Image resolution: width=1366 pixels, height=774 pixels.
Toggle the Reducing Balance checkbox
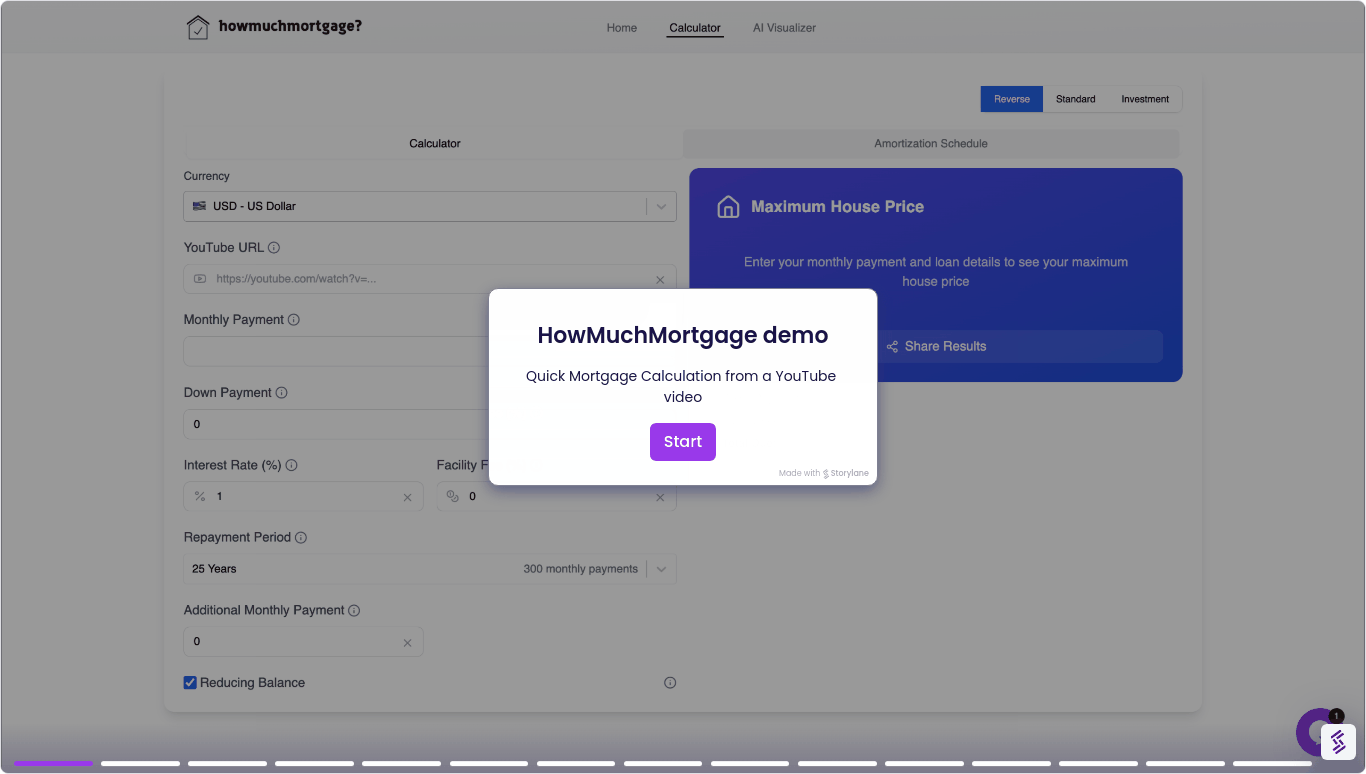190,683
